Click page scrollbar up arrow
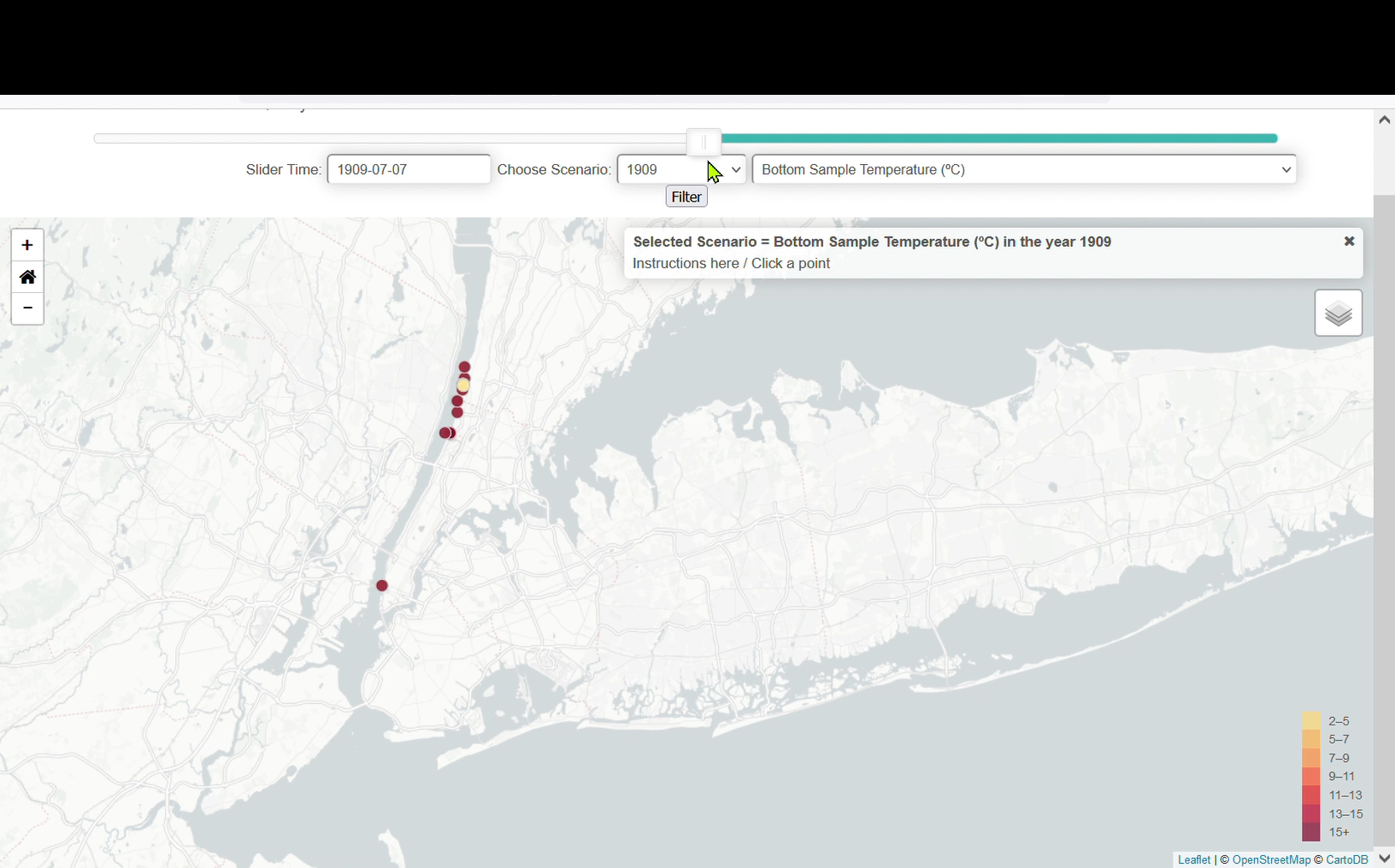 pyautogui.click(x=1384, y=120)
